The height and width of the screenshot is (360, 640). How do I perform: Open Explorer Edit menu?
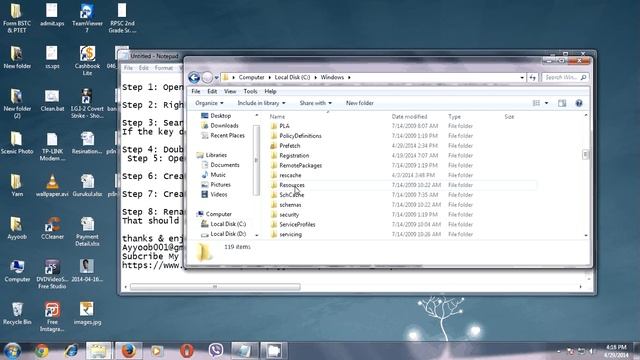(x=212, y=91)
